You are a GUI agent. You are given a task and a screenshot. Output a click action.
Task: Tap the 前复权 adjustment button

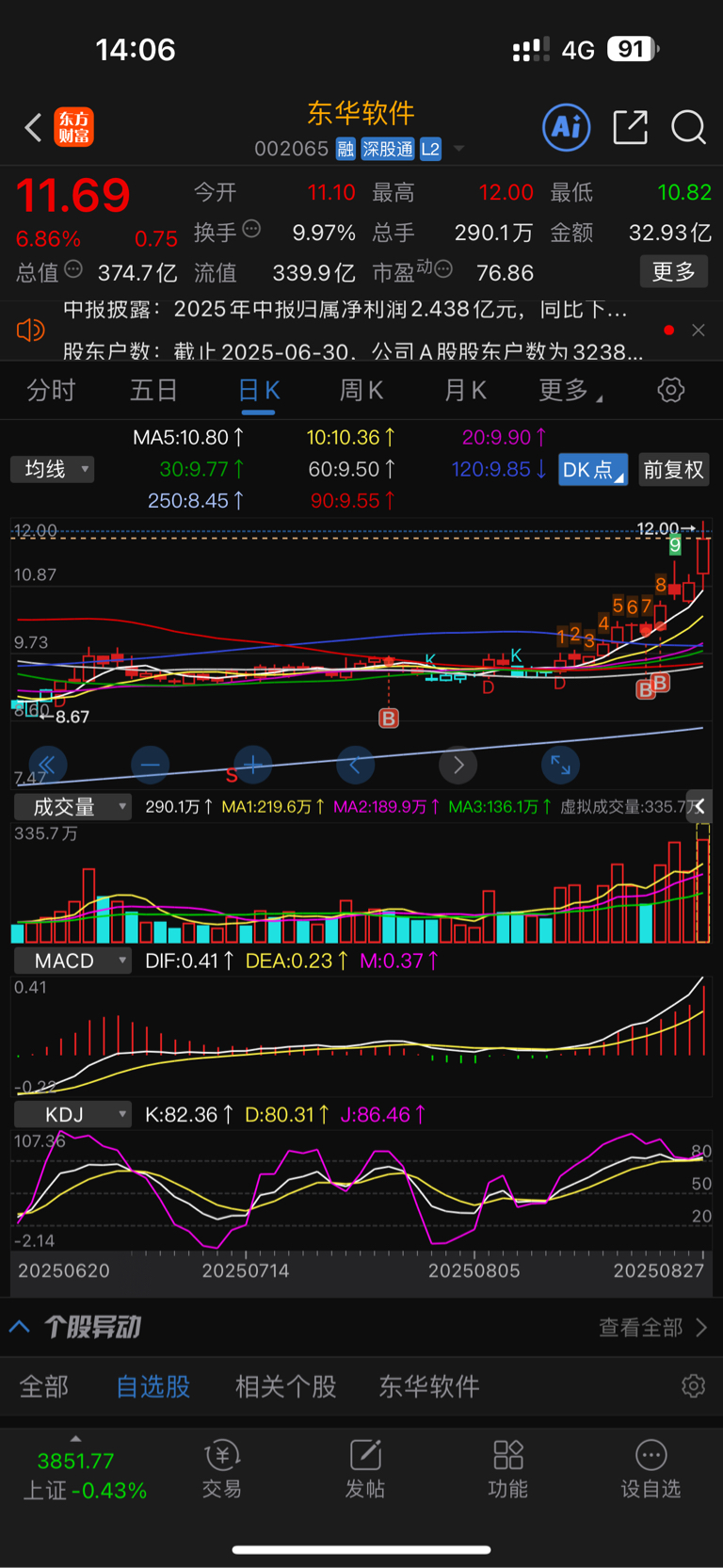[673, 469]
